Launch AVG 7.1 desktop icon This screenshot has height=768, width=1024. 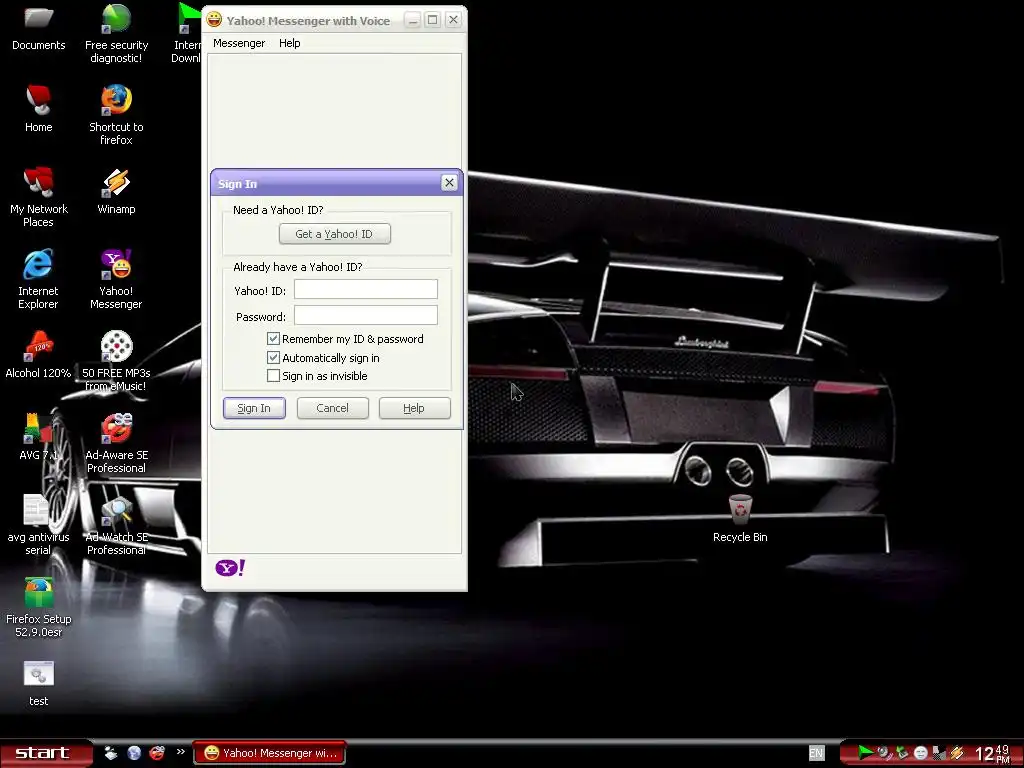tap(39, 436)
